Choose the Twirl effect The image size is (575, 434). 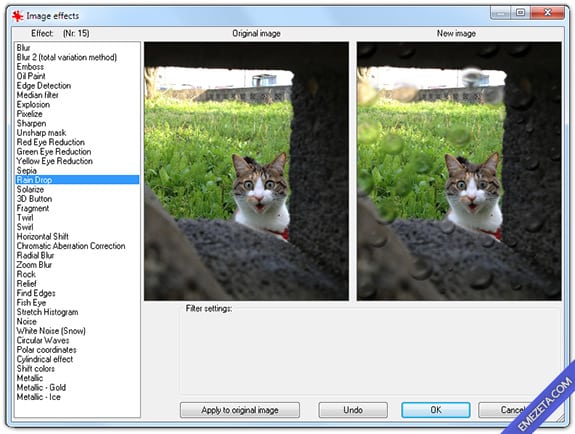tap(25, 218)
